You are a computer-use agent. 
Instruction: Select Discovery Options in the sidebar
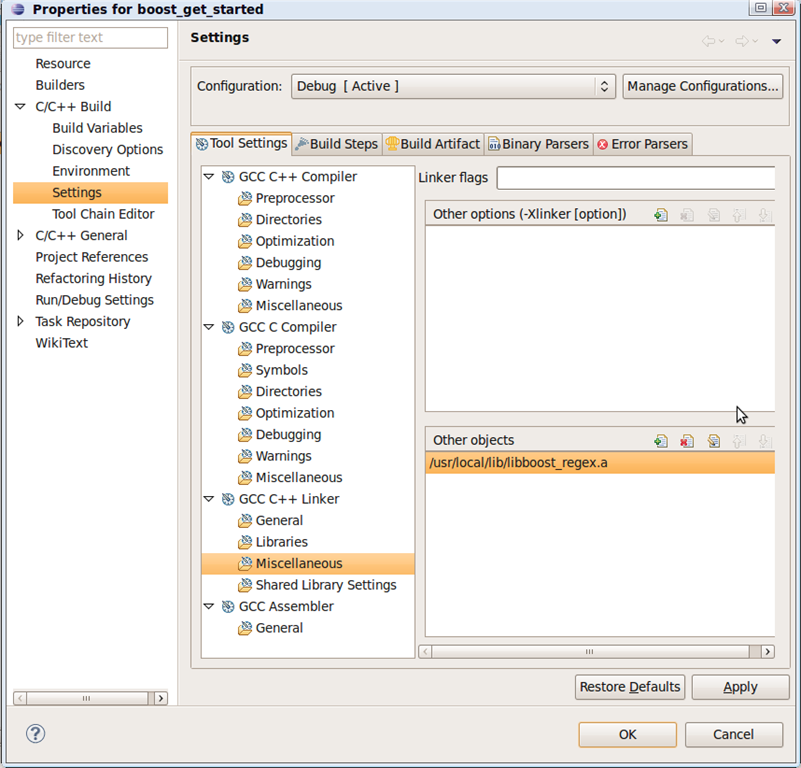point(107,150)
